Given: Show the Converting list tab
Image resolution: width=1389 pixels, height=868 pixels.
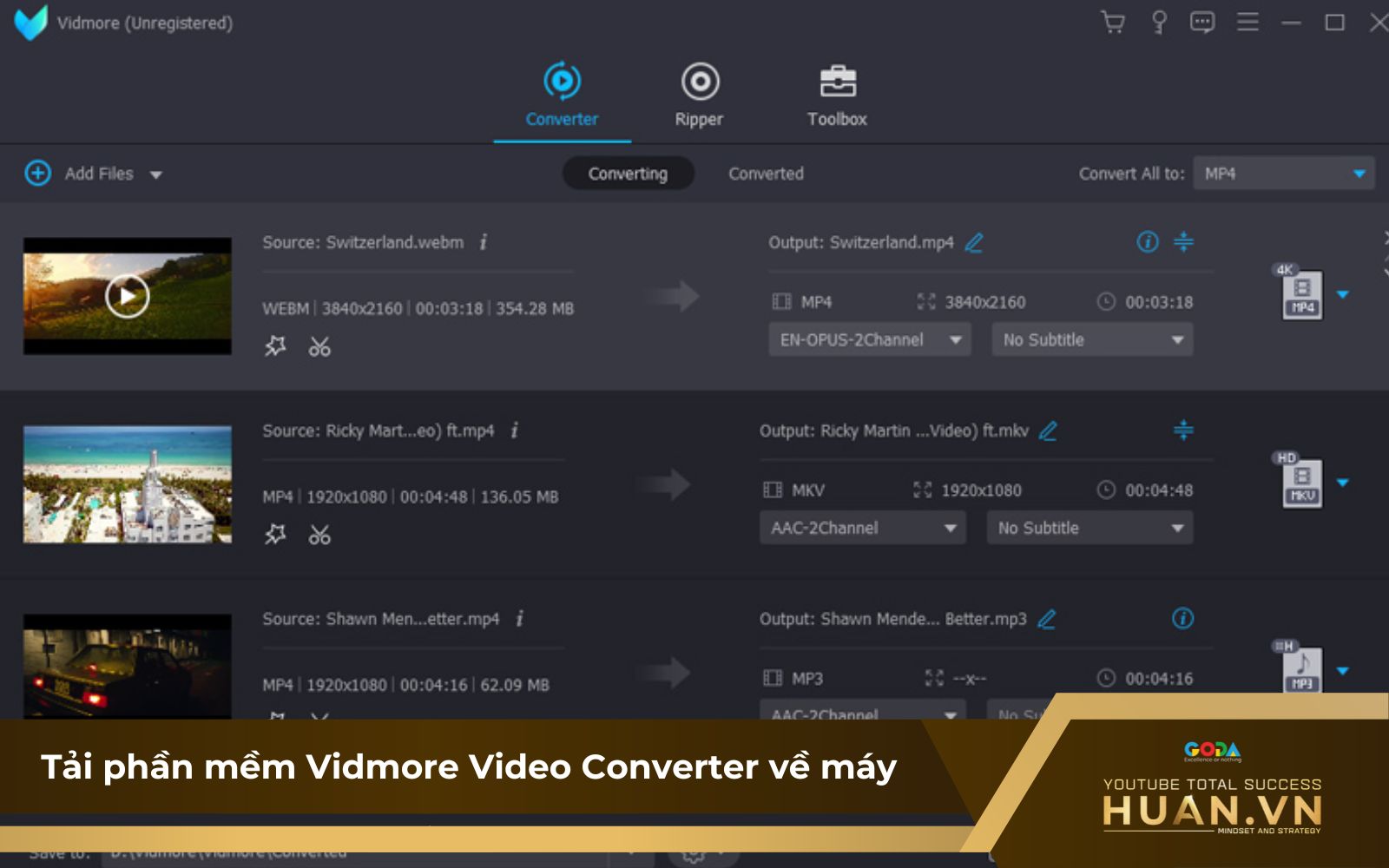Looking at the screenshot, I should click(628, 174).
